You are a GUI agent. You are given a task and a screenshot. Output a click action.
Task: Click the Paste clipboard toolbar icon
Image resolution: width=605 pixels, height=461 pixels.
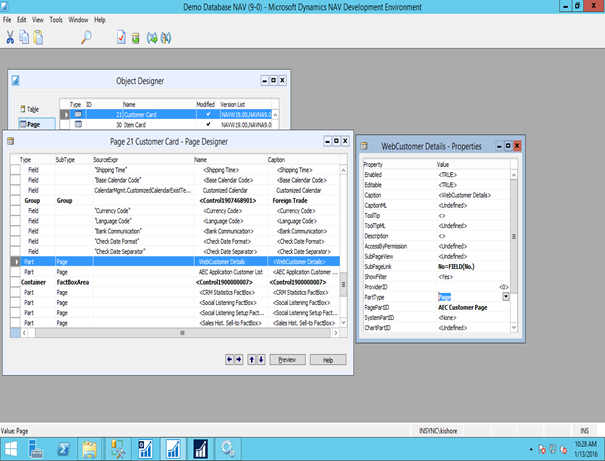(x=38, y=37)
